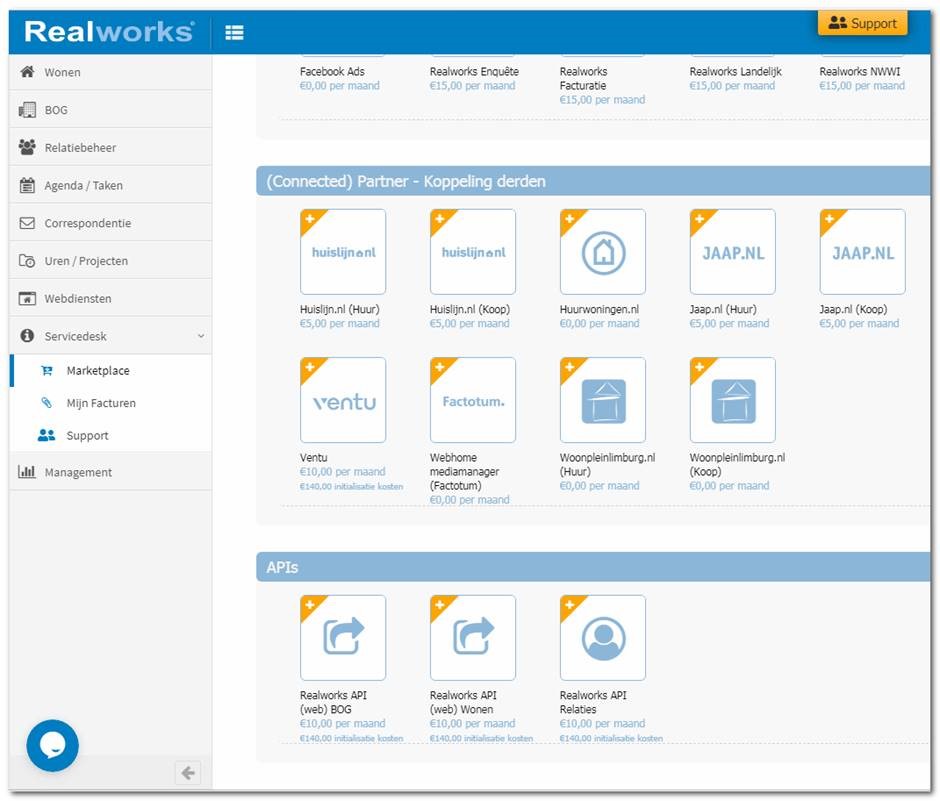Click the Huurwoningen.nl product name
This screenshot has height=801, width=940.
click(599, 309)
